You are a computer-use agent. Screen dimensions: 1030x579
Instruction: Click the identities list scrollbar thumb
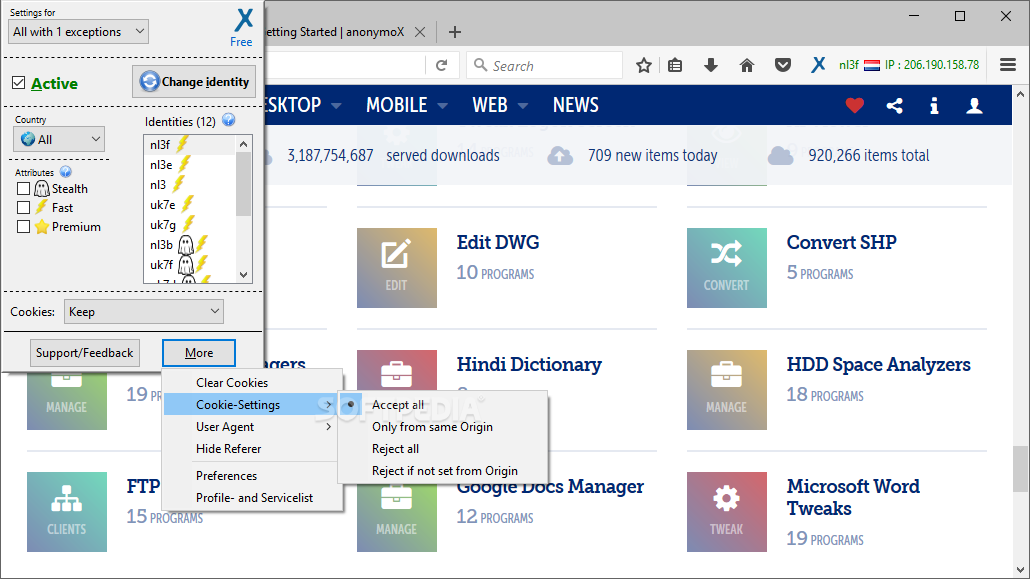244,184
